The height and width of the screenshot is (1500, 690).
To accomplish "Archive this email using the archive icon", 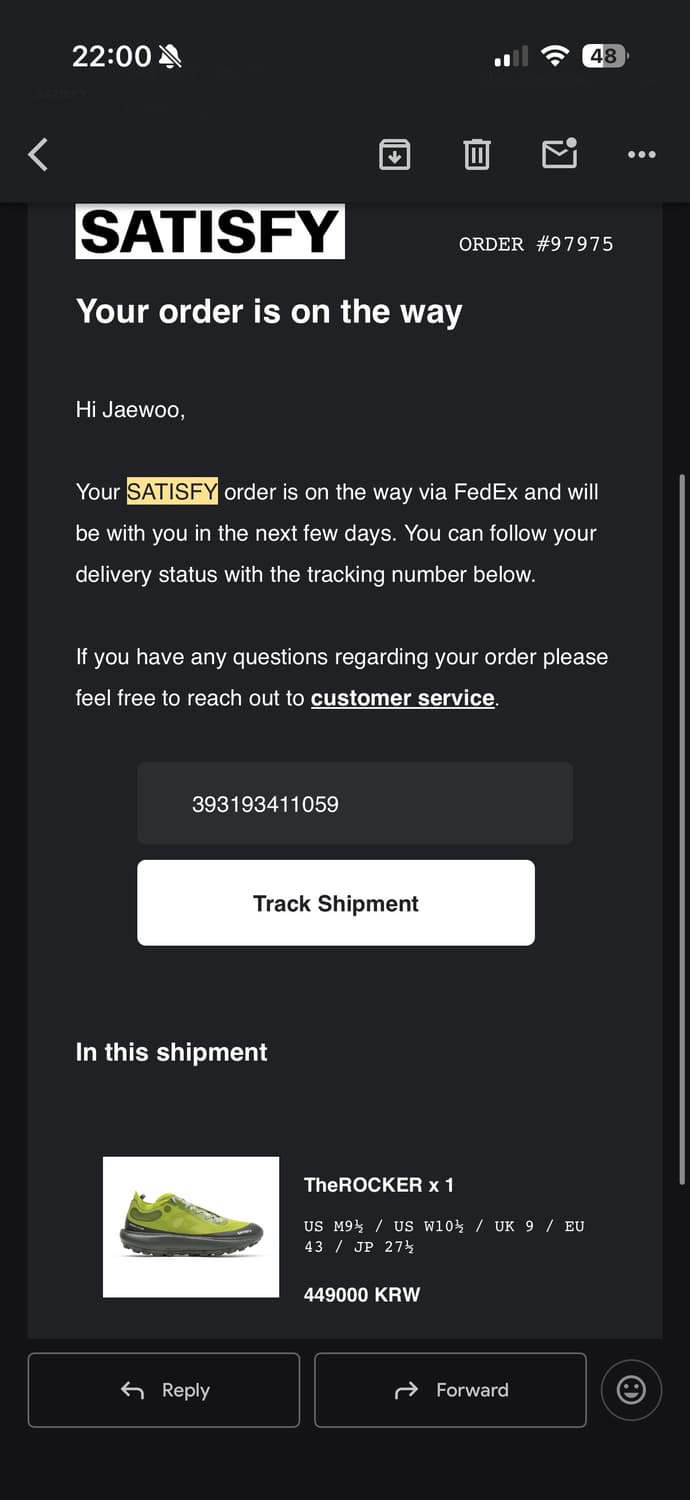I will point(394,154).
